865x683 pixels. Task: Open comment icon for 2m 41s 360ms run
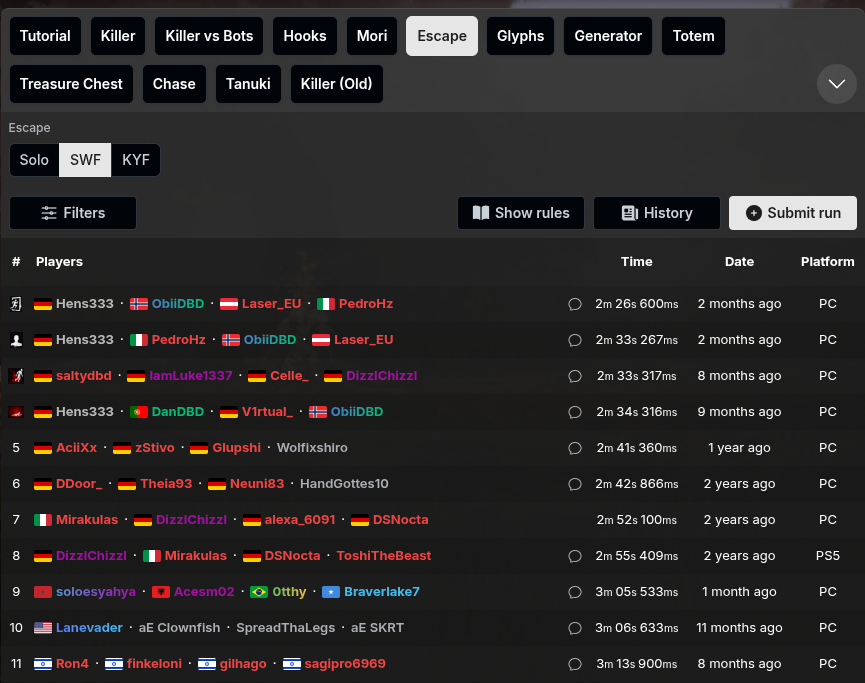pyautogui.click(x=575, y=448)
